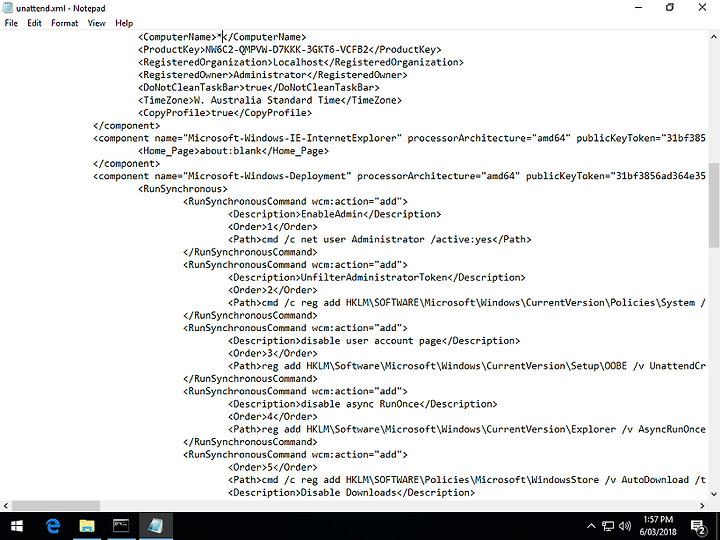Click the Order 3 line
The image size is (720, 540).
(273, 354)
